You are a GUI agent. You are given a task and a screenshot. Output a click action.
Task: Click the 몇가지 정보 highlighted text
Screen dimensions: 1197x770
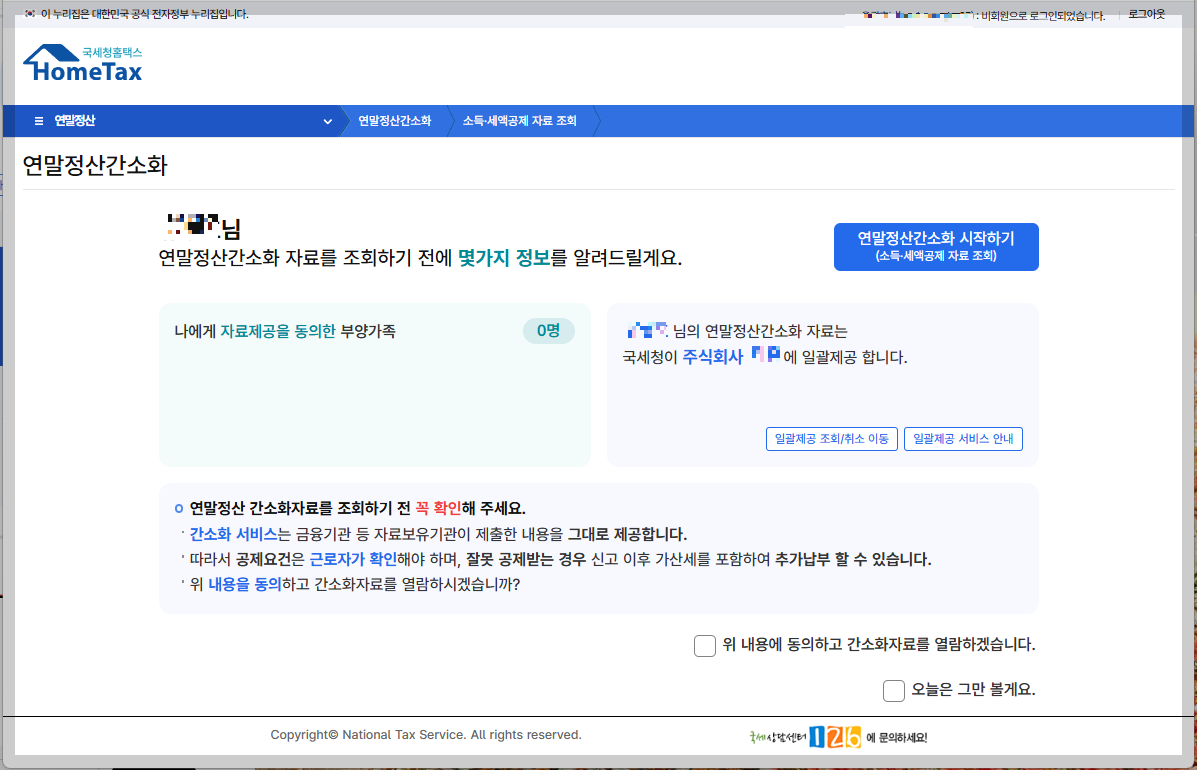(x=504, y=258)
